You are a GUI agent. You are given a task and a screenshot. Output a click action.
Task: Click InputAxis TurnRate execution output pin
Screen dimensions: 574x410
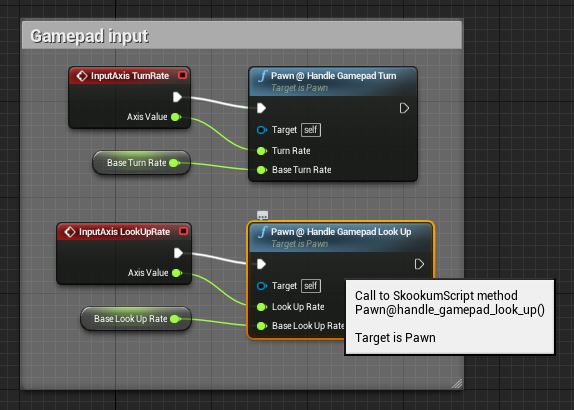coord(177,97)
